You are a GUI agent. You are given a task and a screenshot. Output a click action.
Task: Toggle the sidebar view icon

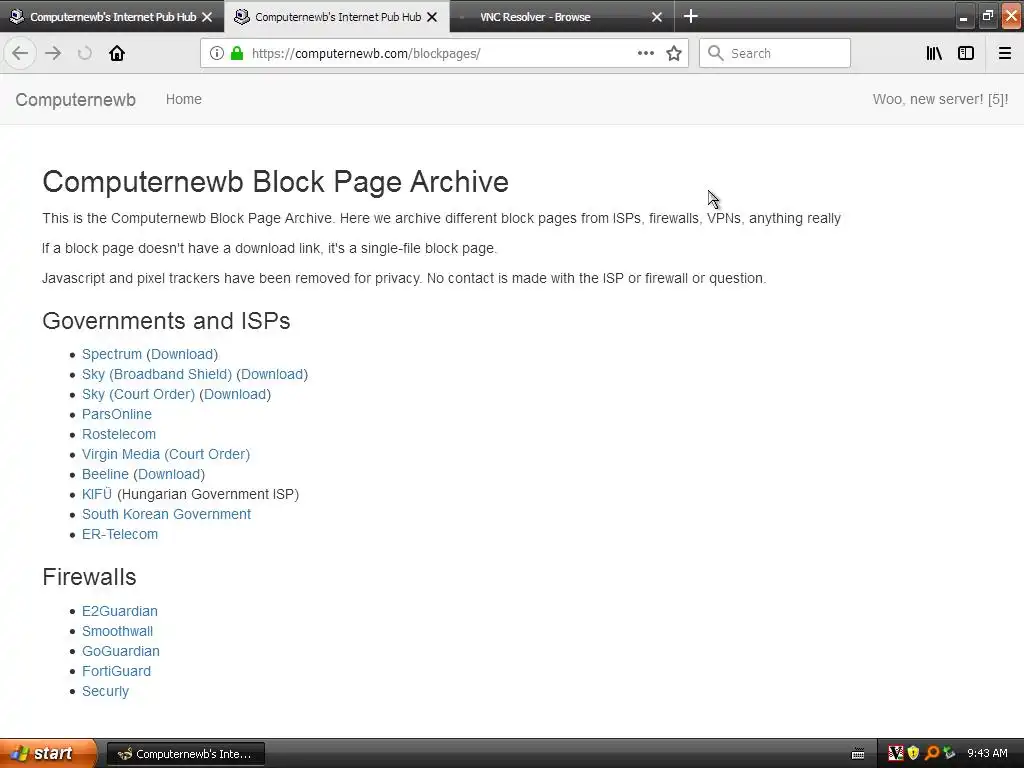click(966, 53)
